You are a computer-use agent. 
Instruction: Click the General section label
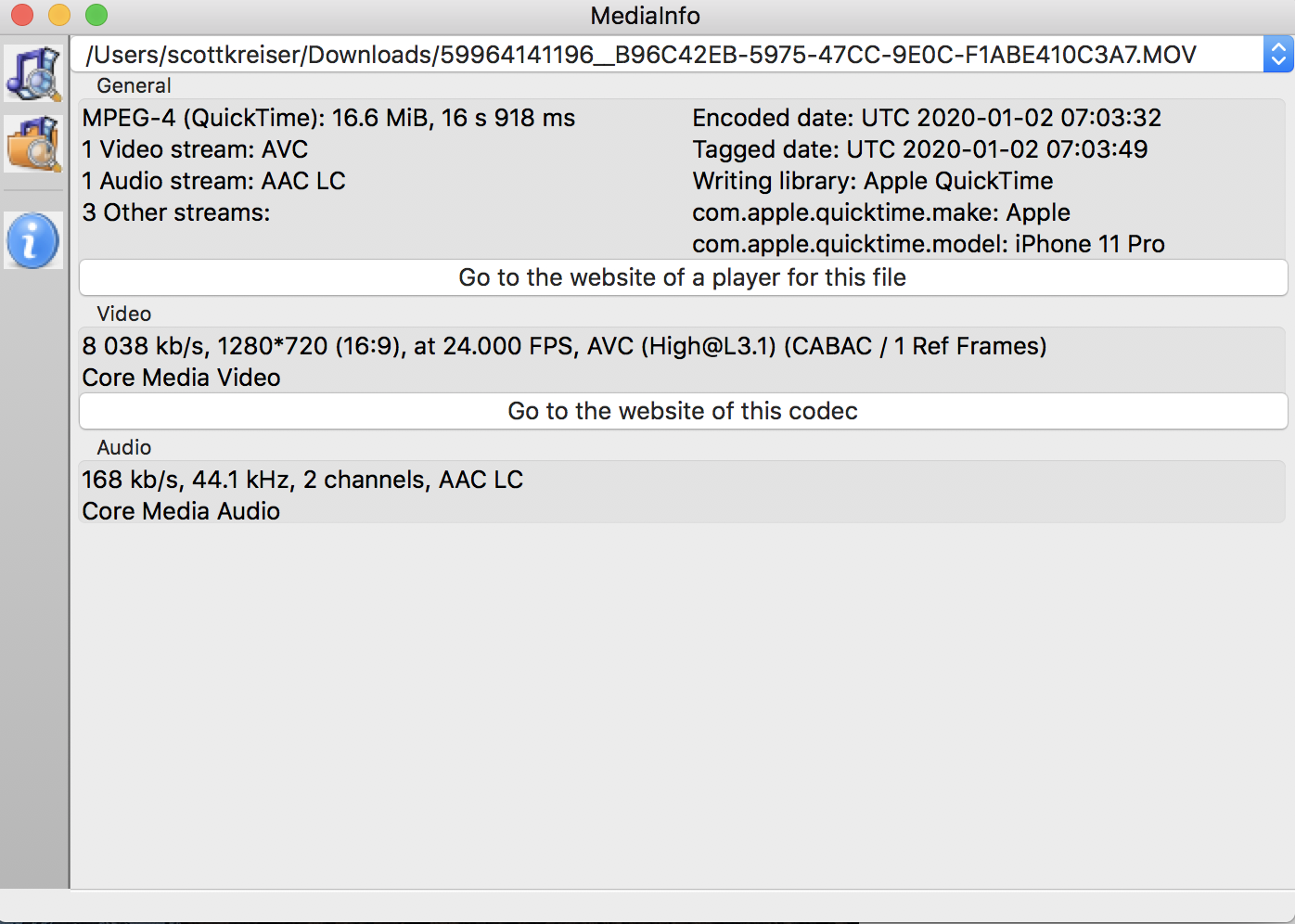tap(134, 86)
